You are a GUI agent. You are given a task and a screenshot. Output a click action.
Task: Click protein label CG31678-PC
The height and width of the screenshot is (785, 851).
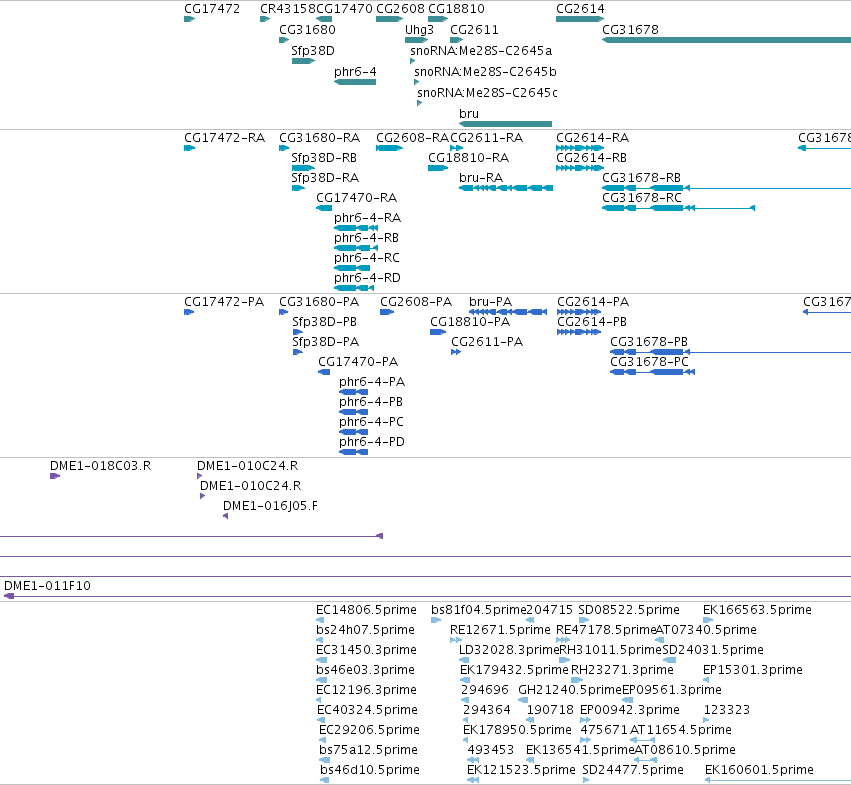pyautogui.click(x=649, y=362)
